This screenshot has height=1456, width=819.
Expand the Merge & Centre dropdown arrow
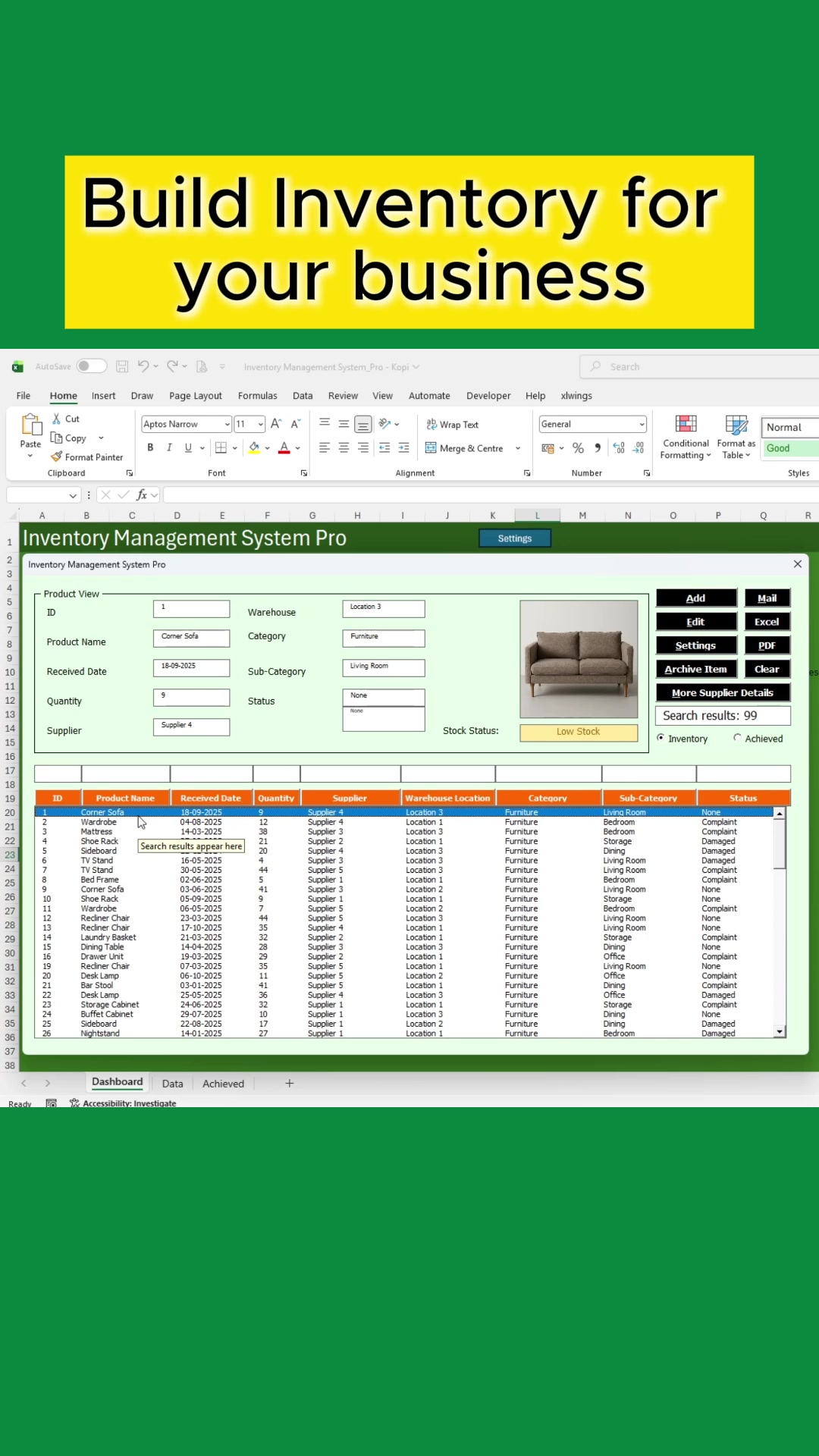coord(518,448)
